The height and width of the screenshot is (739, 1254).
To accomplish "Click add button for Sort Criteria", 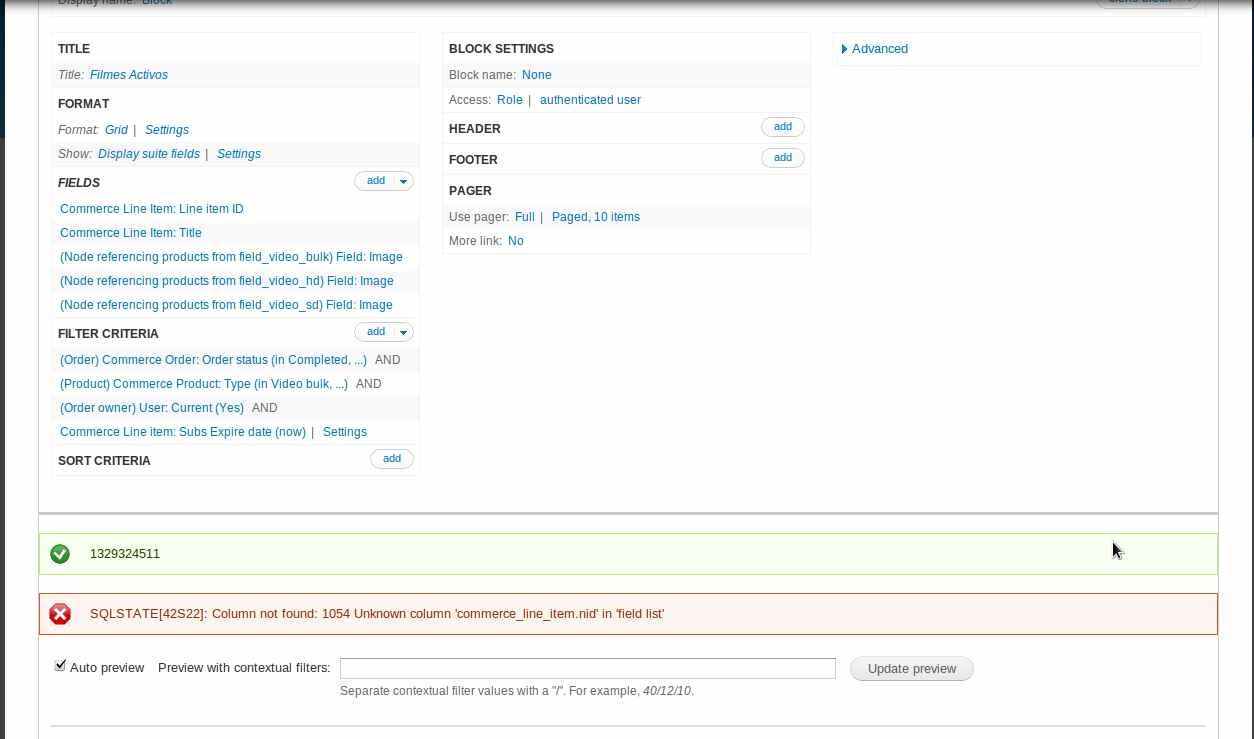I will click(x=392, y=459).
